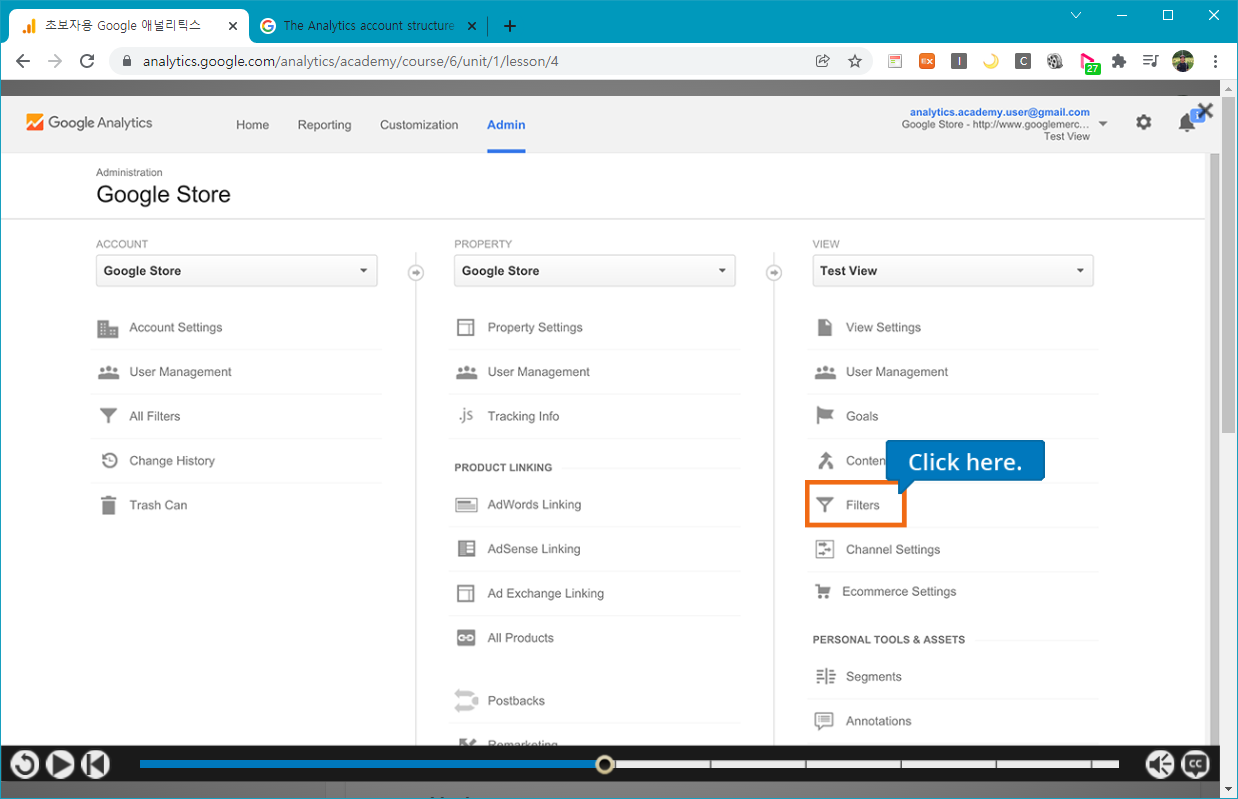Go to the Reporting tab

[324, 125]
